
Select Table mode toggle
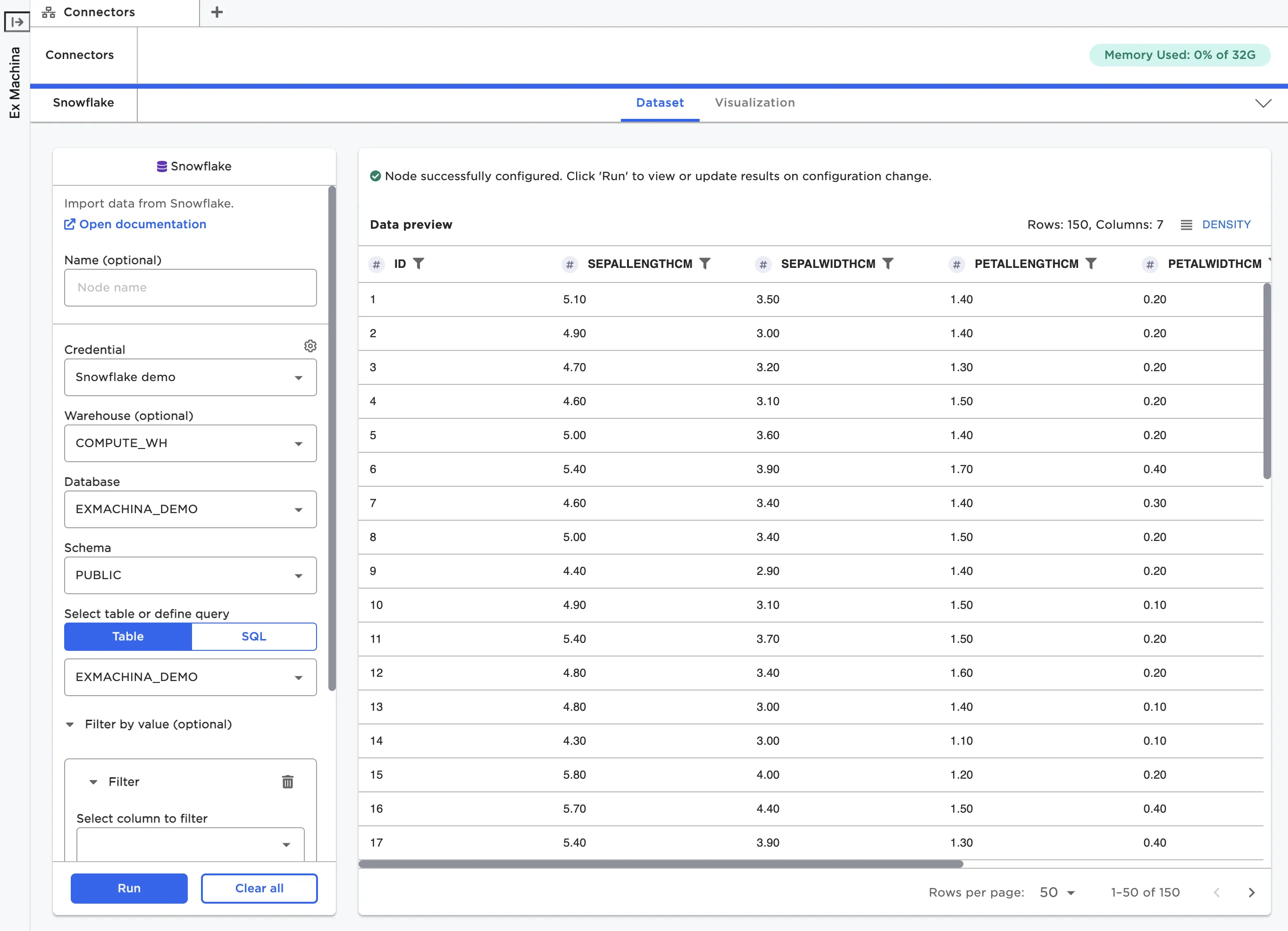coord(128,636)
